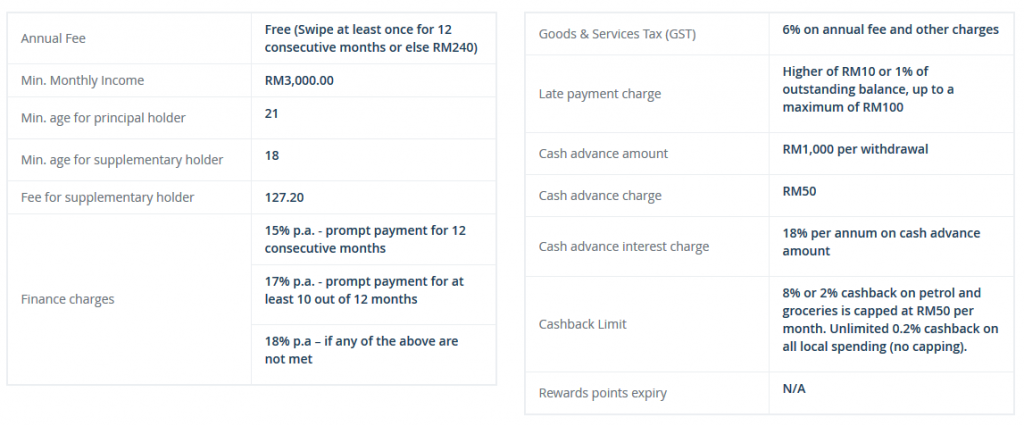1024x426 pixels.
Task: Click the Late payment charge label
Action: point(600,94)
